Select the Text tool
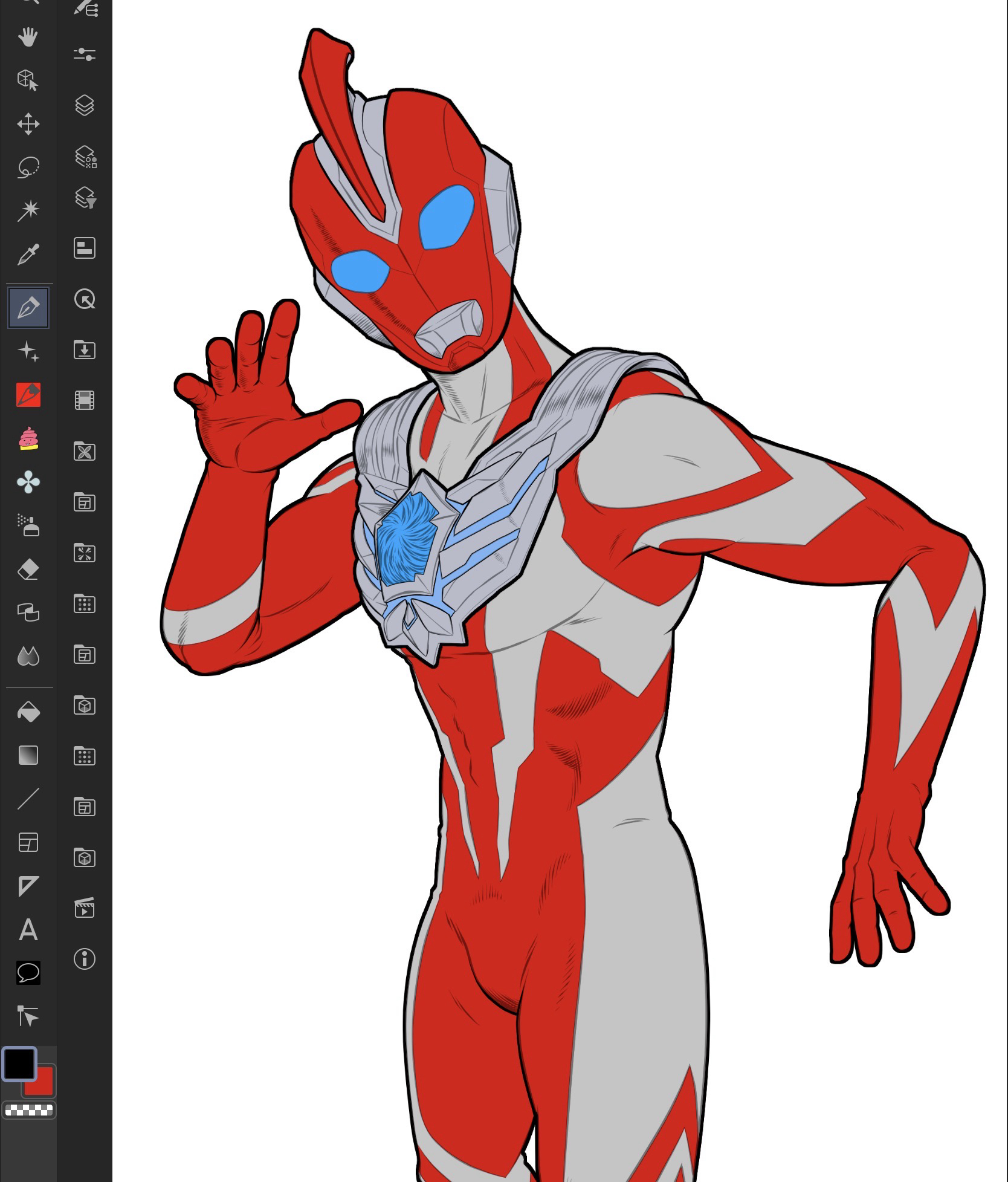This screenshot has height=1182, width=1008. pos(28,930)
